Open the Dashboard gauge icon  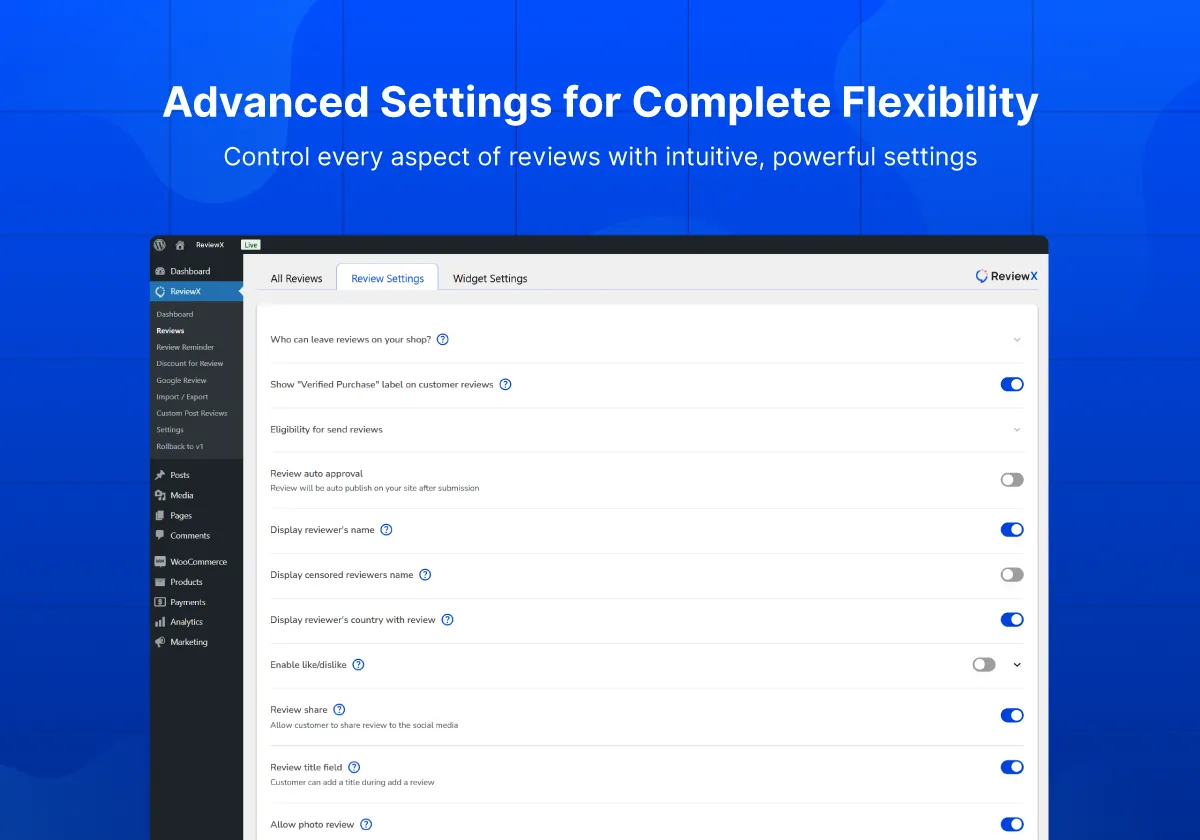160,271
